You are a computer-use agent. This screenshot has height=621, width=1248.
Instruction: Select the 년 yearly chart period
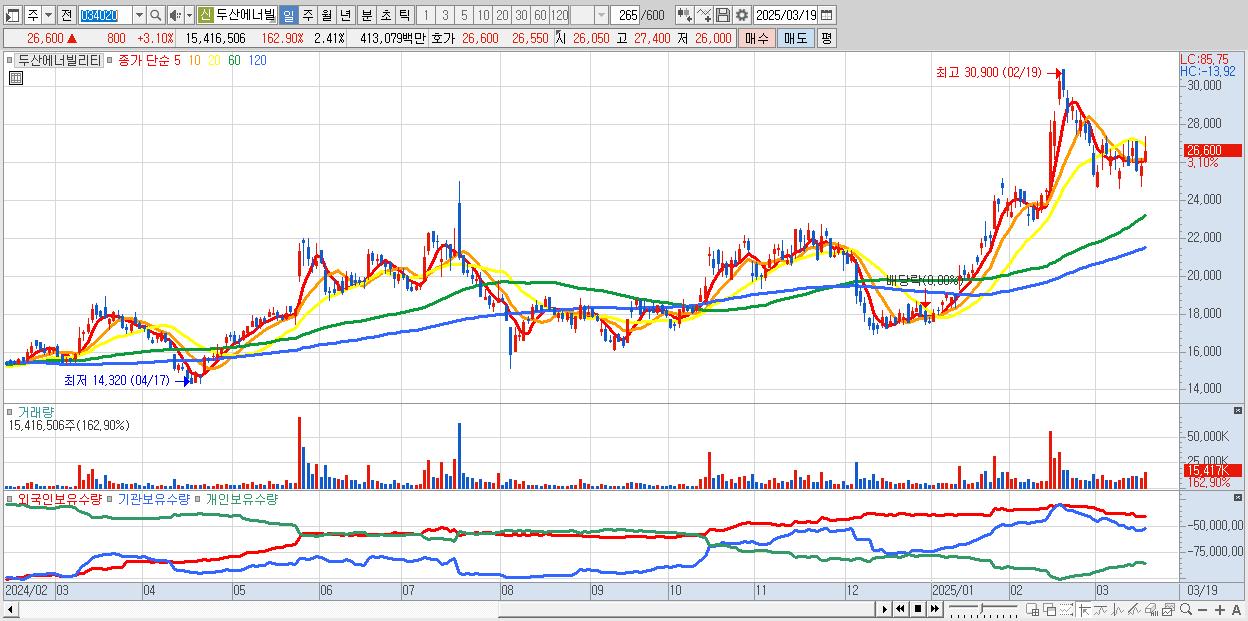pos(345,15)
